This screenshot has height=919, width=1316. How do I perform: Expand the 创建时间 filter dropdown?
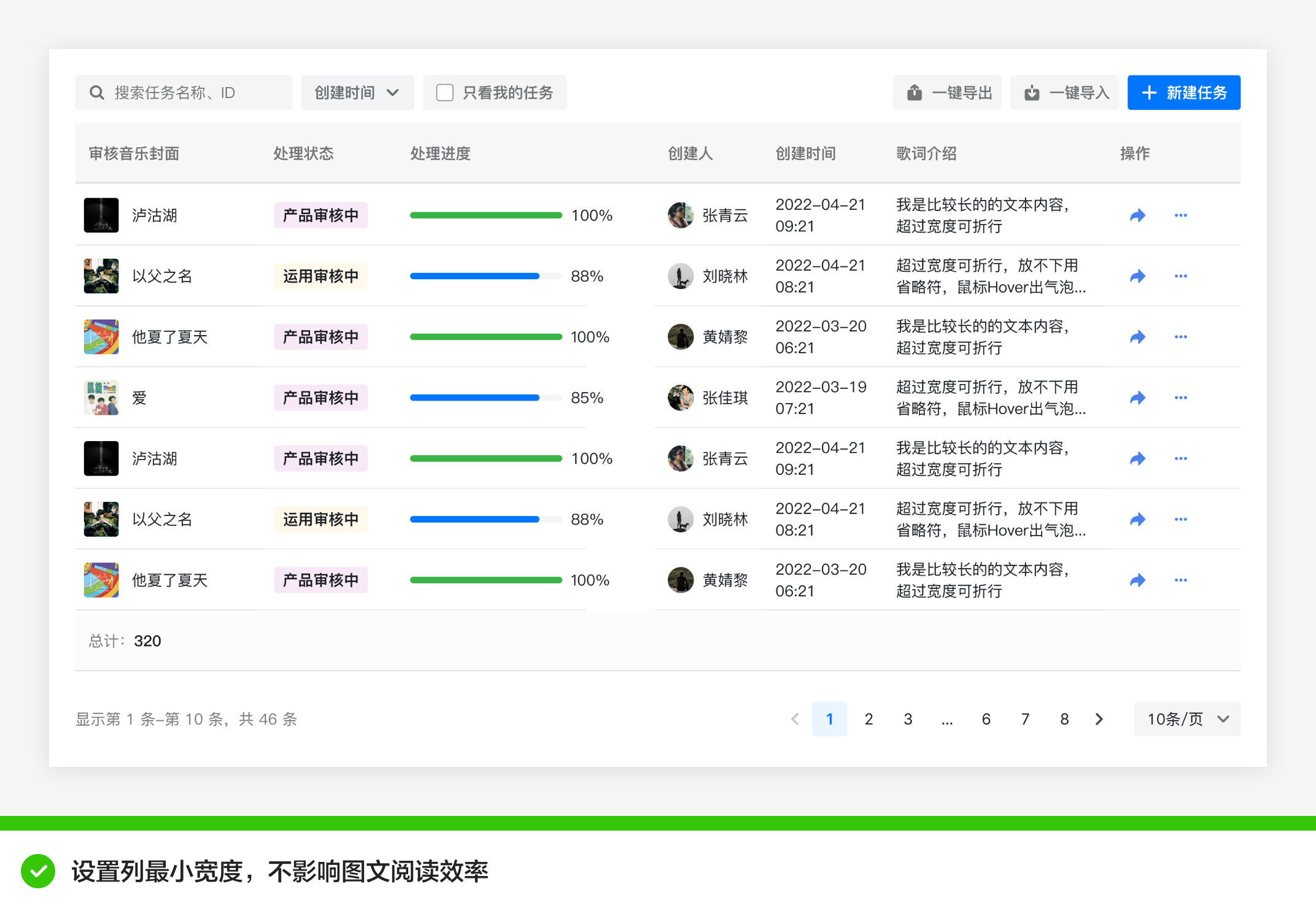[x=357, y=93]
